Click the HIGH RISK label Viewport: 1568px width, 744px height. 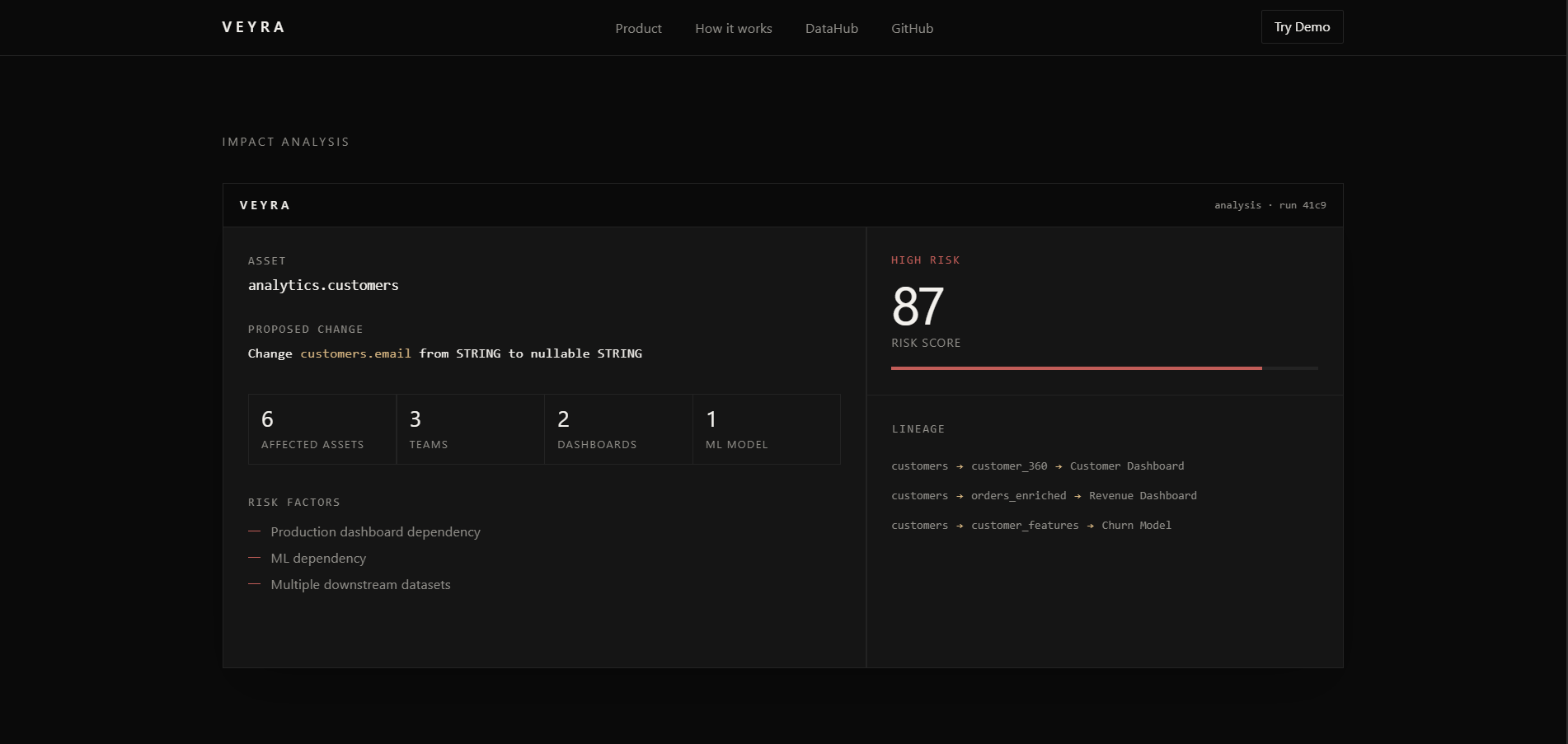pyautogui.click(x=926, y=260)
